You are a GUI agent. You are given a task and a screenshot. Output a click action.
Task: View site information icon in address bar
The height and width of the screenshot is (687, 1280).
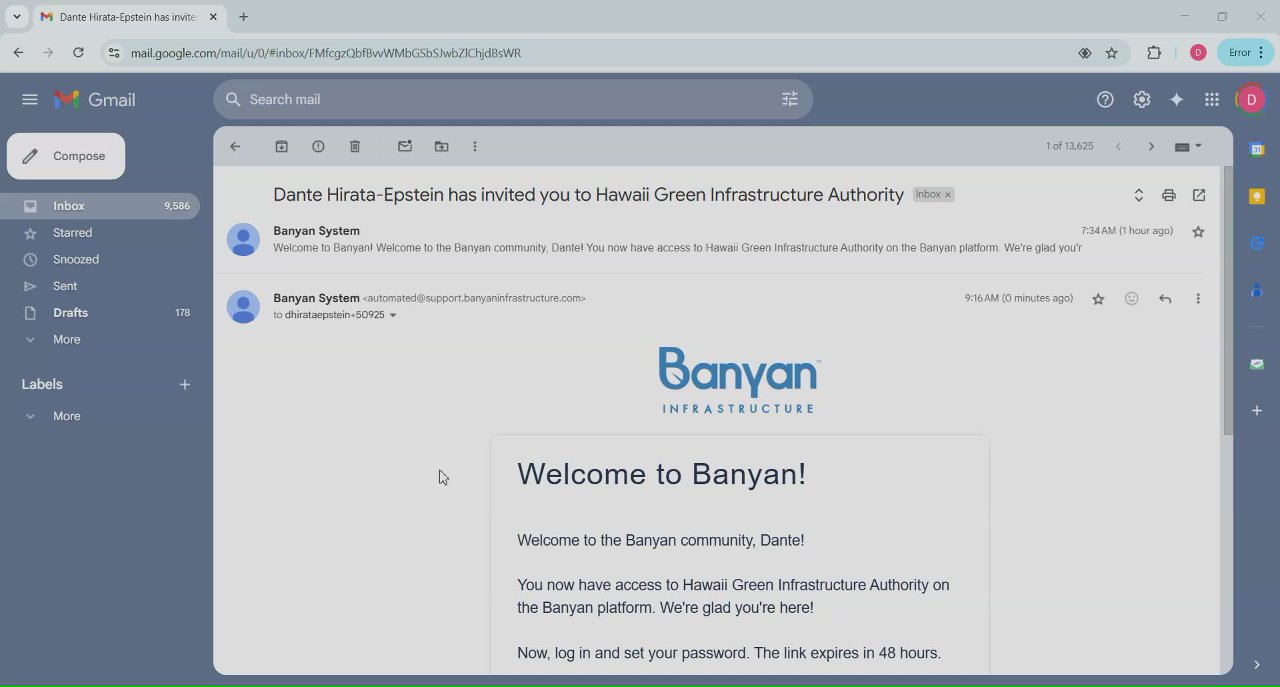click(x=113, y=53)
